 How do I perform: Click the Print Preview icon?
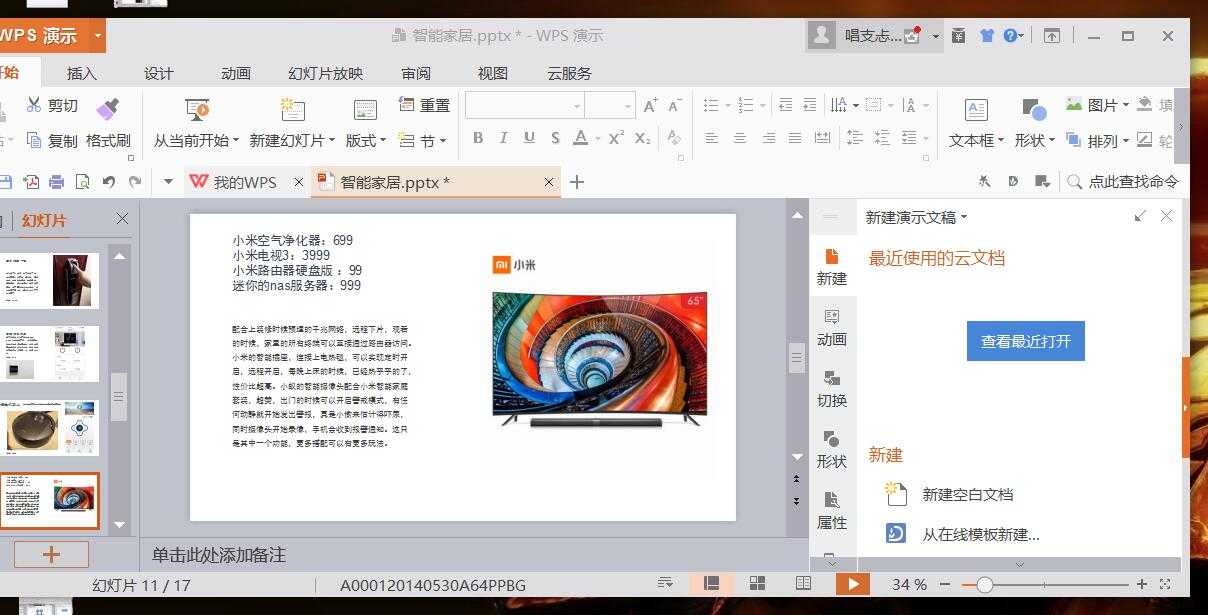click(x=82, y=182)
